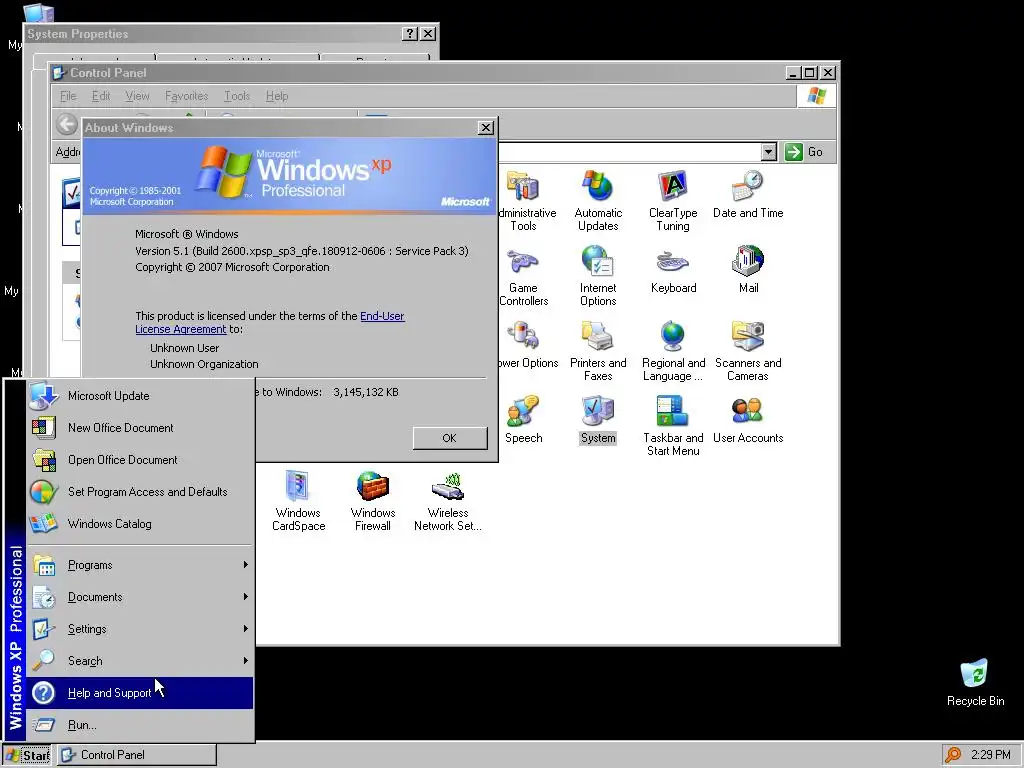
Task: Select the System icon in Control Panel
Action: [598, 419]
